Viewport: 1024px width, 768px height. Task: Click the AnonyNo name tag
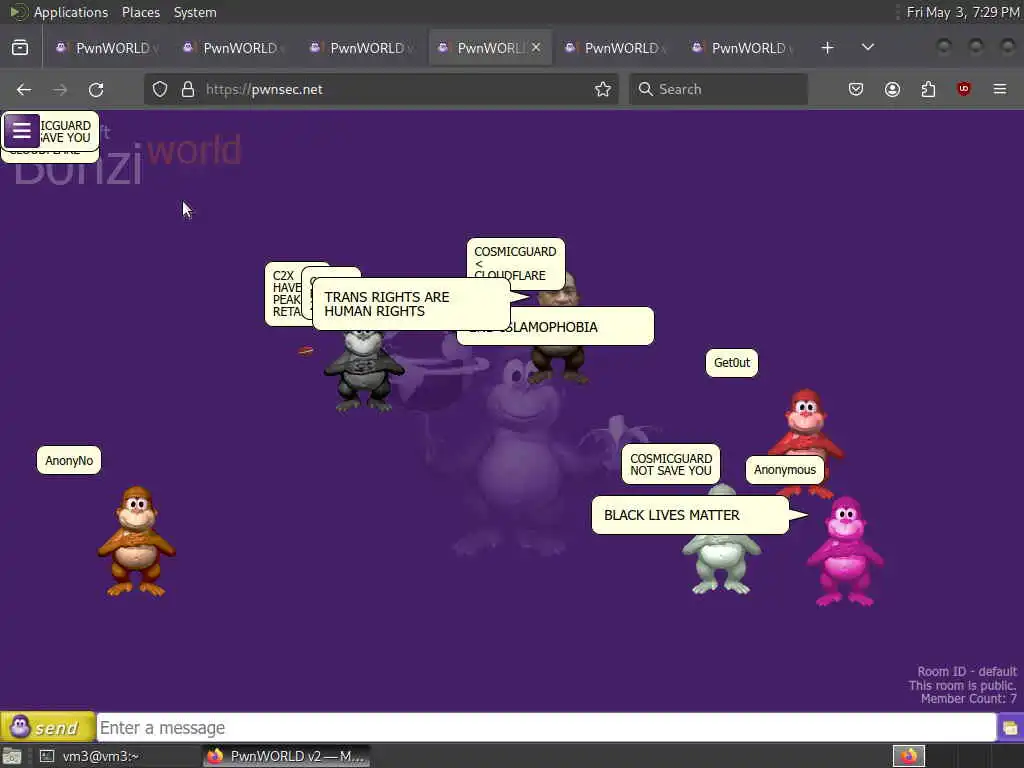69,460
